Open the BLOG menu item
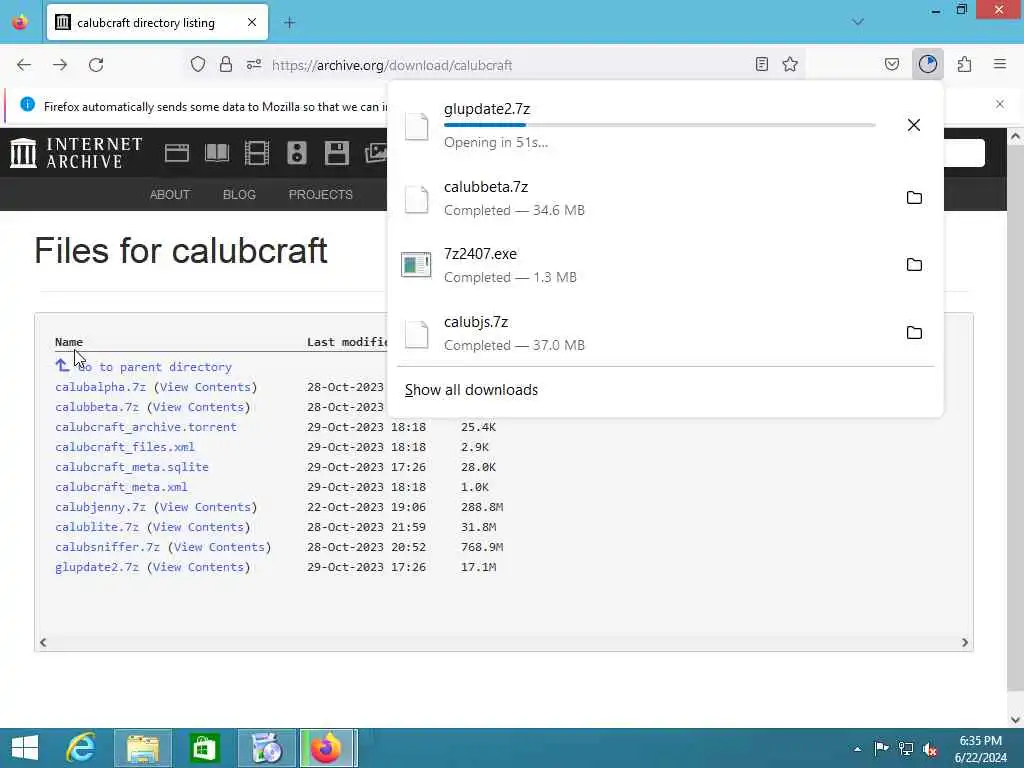Viewport: 1024px width, 768px height. (239, 195)
